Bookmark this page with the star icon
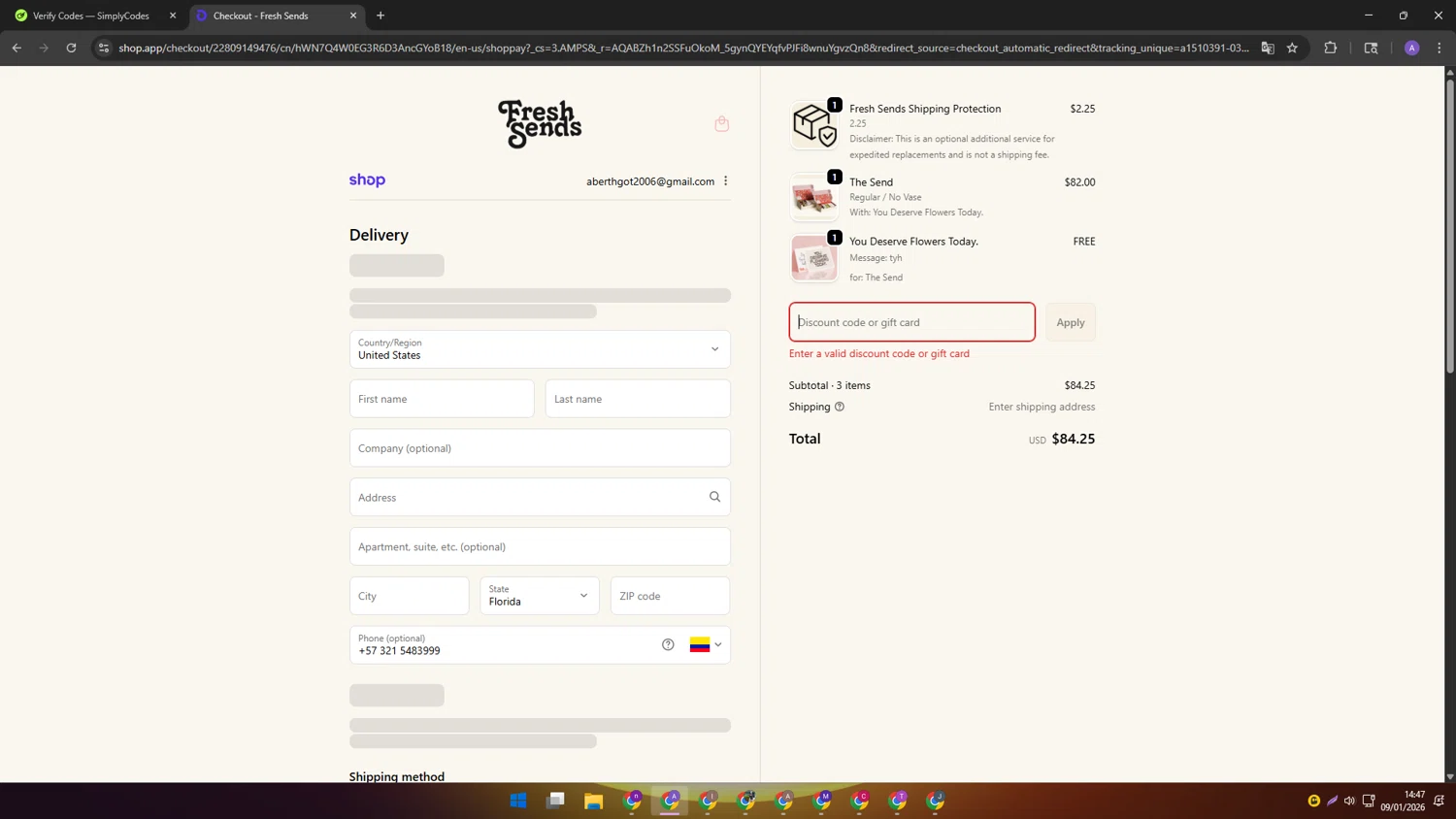The image size is (1456, 819). [x=1292, y=48]
